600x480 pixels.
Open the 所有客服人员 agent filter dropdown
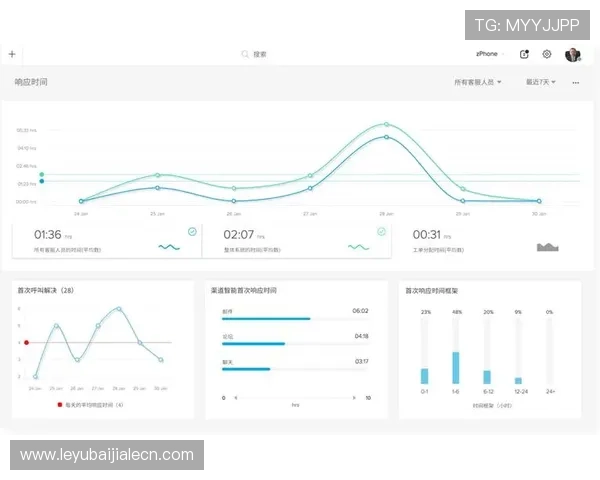pyautogui.click(x=477, y=83)
